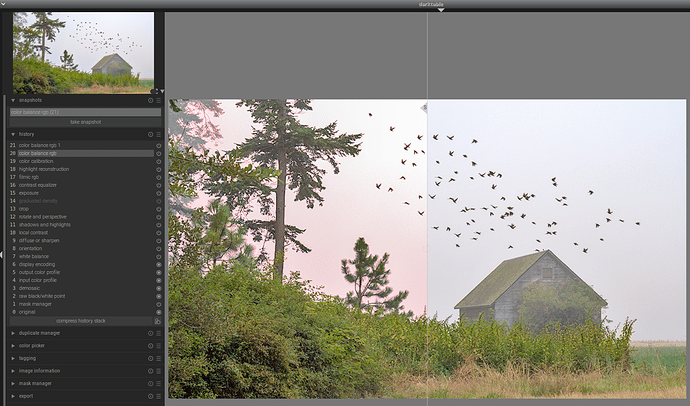Expand the color picker module
This screenshot has width=690, height=406.
(x=13, y=346)
